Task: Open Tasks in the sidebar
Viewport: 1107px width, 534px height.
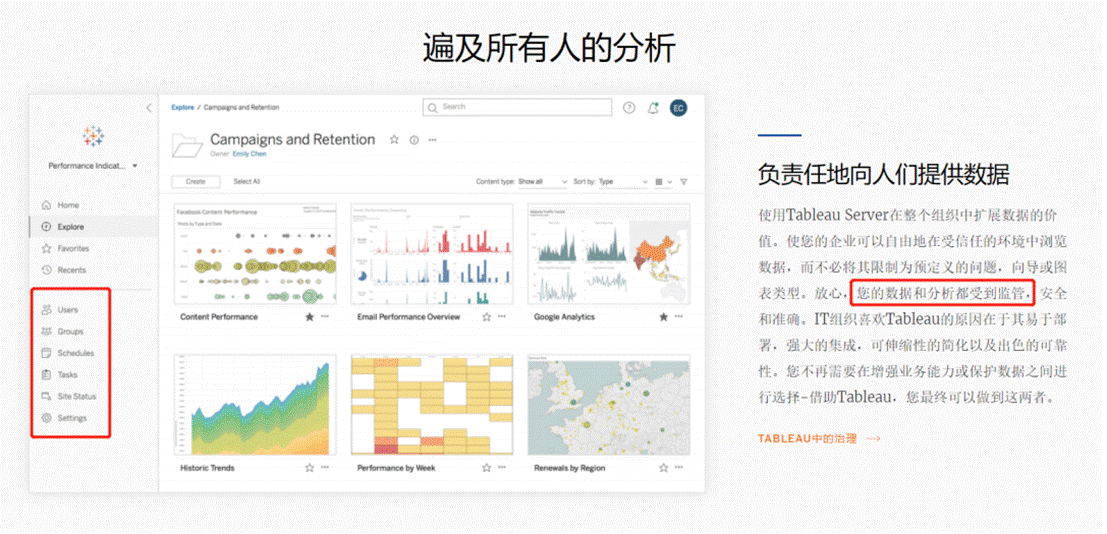Action: click(x=68, y=375)
